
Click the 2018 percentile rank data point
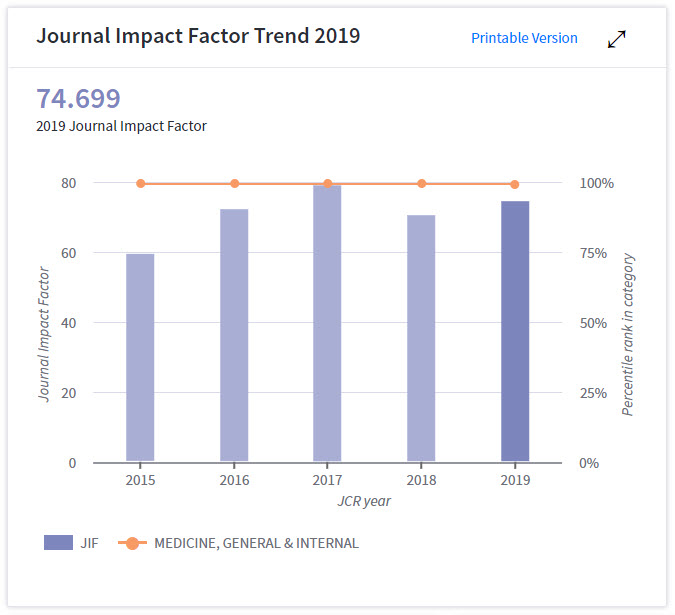421,183
